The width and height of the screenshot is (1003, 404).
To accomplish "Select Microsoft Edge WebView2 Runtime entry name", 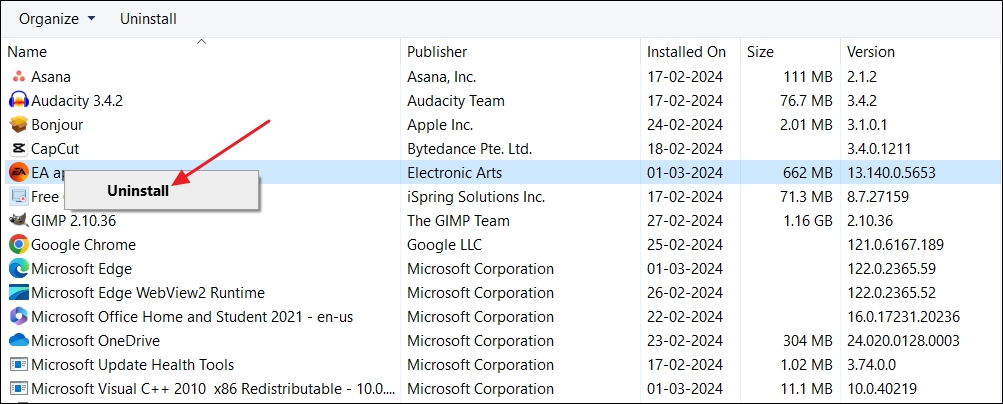I will pos(148,293).
